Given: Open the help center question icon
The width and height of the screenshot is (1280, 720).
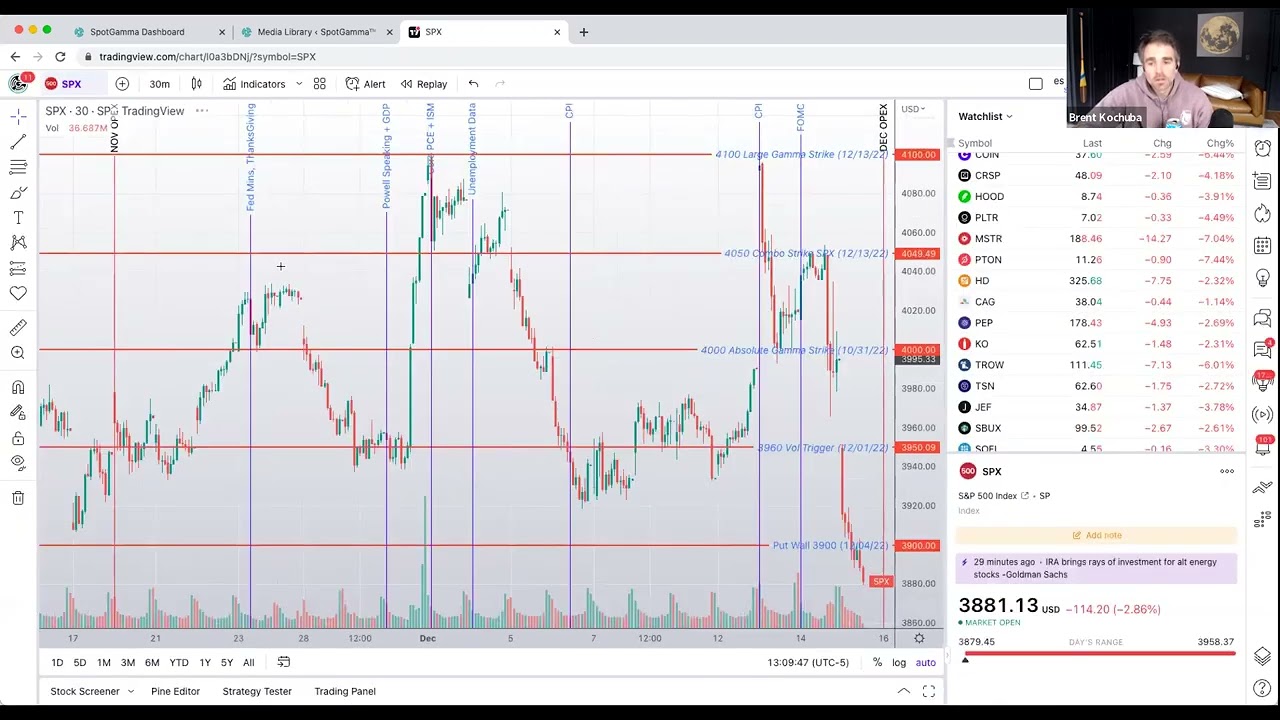Looking at the screenshot, I should point(1262,689).
